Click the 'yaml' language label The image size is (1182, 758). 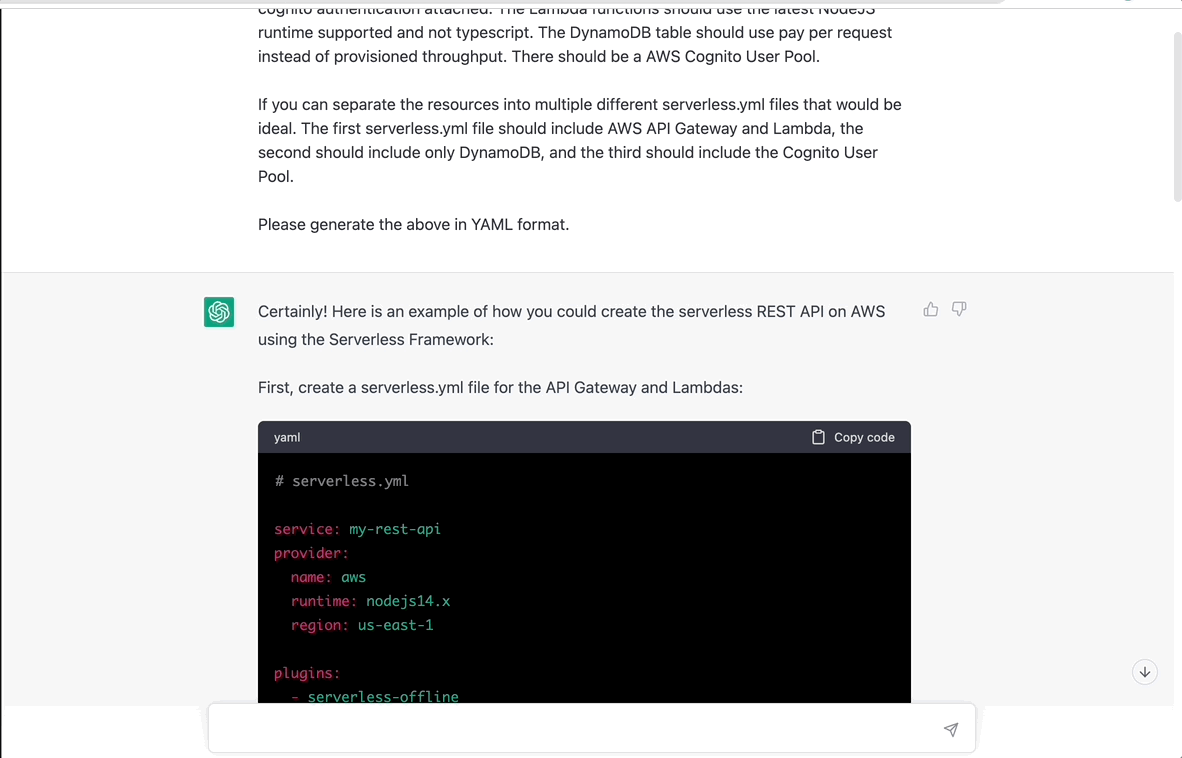[x=287, y=437]
